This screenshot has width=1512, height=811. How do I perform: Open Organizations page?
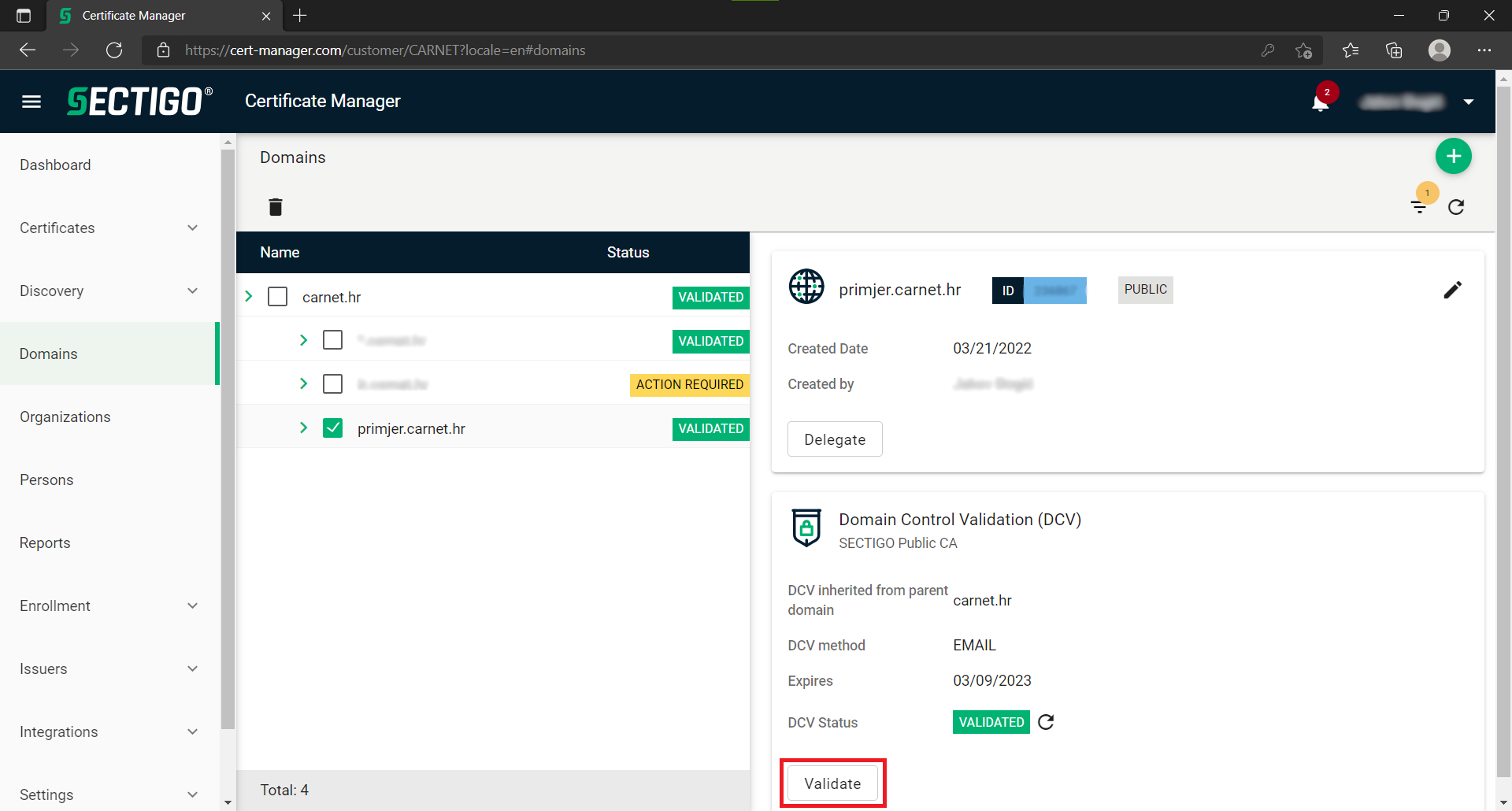click(x=65, y=417)
